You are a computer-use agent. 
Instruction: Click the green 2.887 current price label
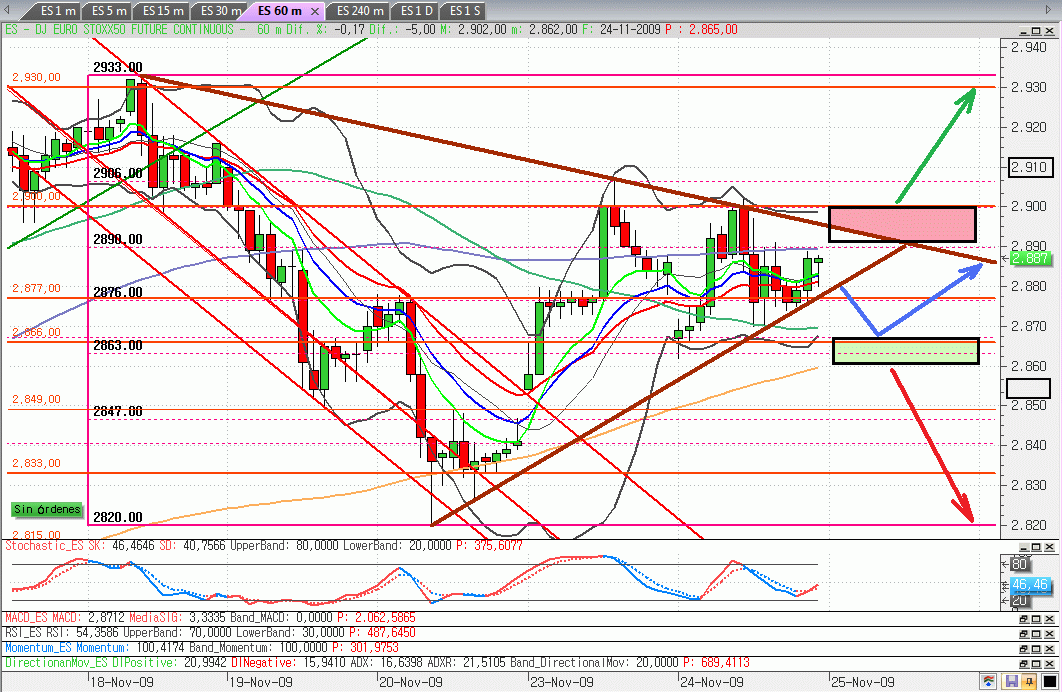pos(1029,258)
